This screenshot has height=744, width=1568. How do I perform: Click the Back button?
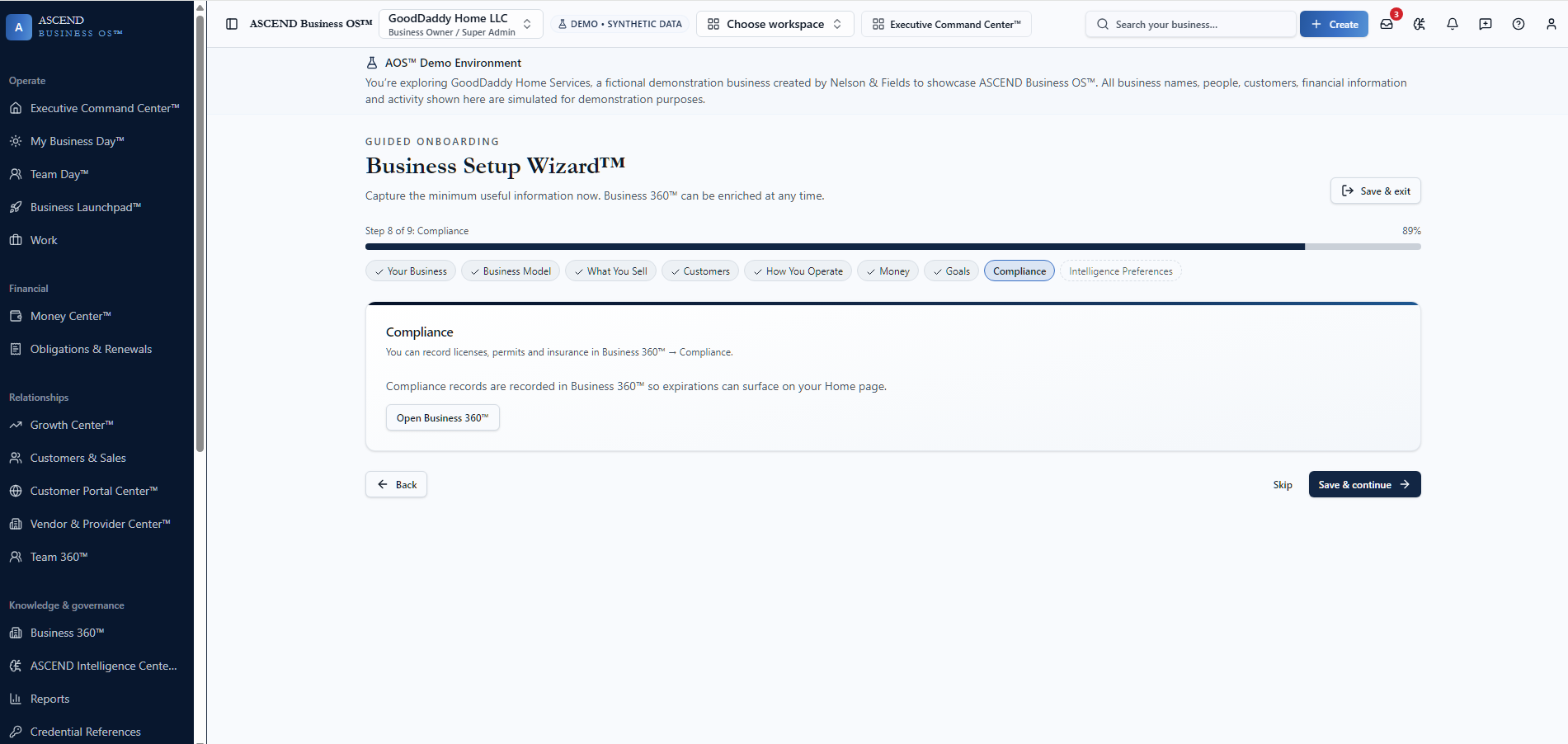coord(396,484)
